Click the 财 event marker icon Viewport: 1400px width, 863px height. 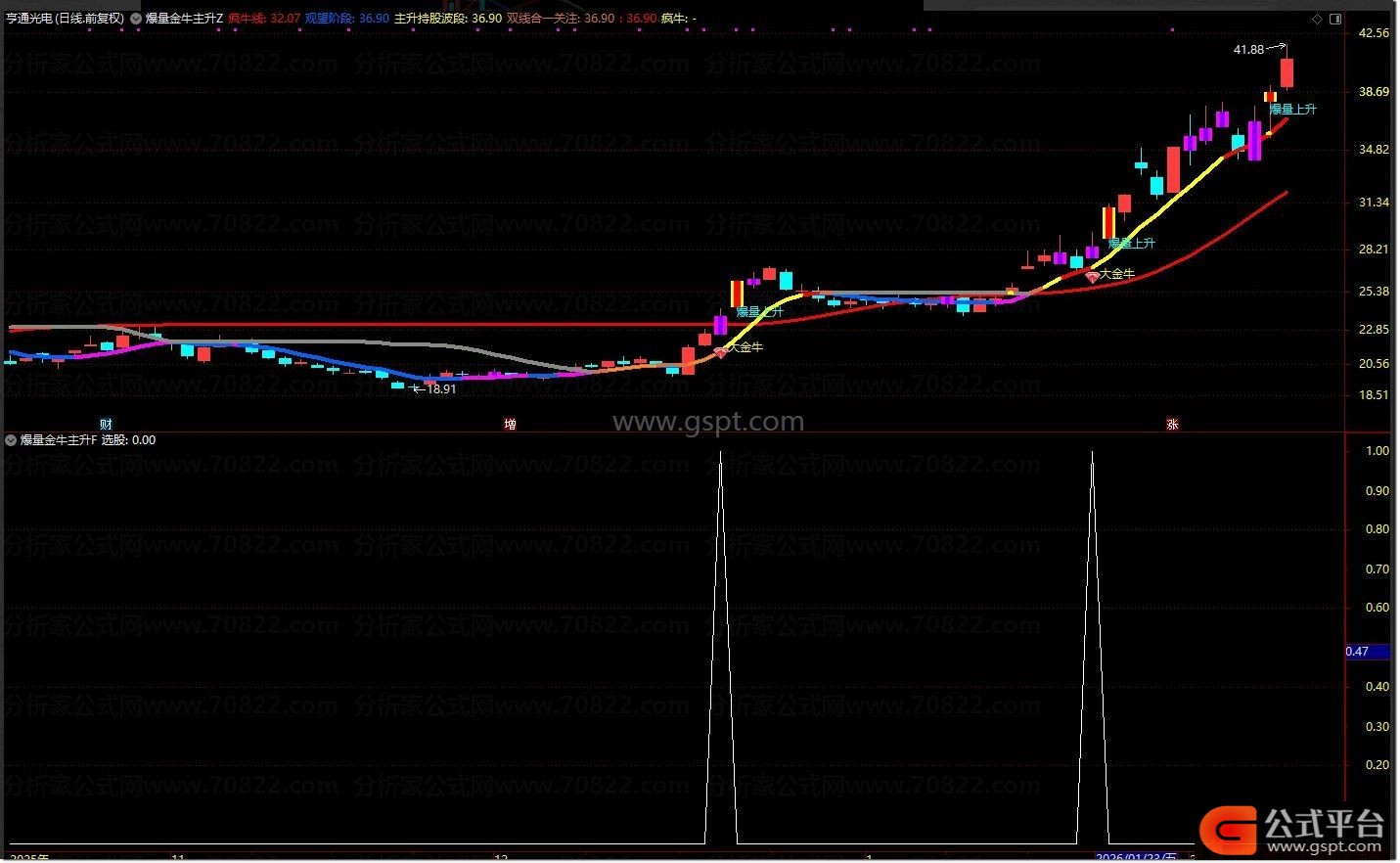106,424
